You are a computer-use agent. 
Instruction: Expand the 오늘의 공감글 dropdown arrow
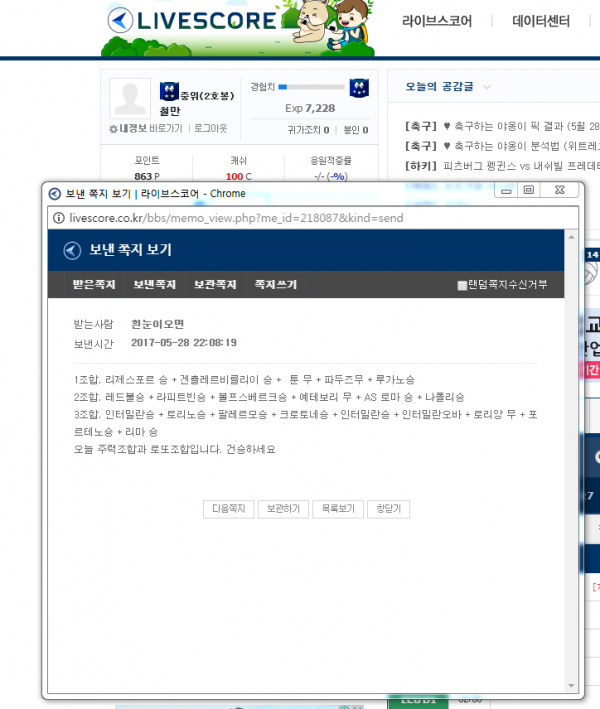pyautogui.click(x=487, y=87)
